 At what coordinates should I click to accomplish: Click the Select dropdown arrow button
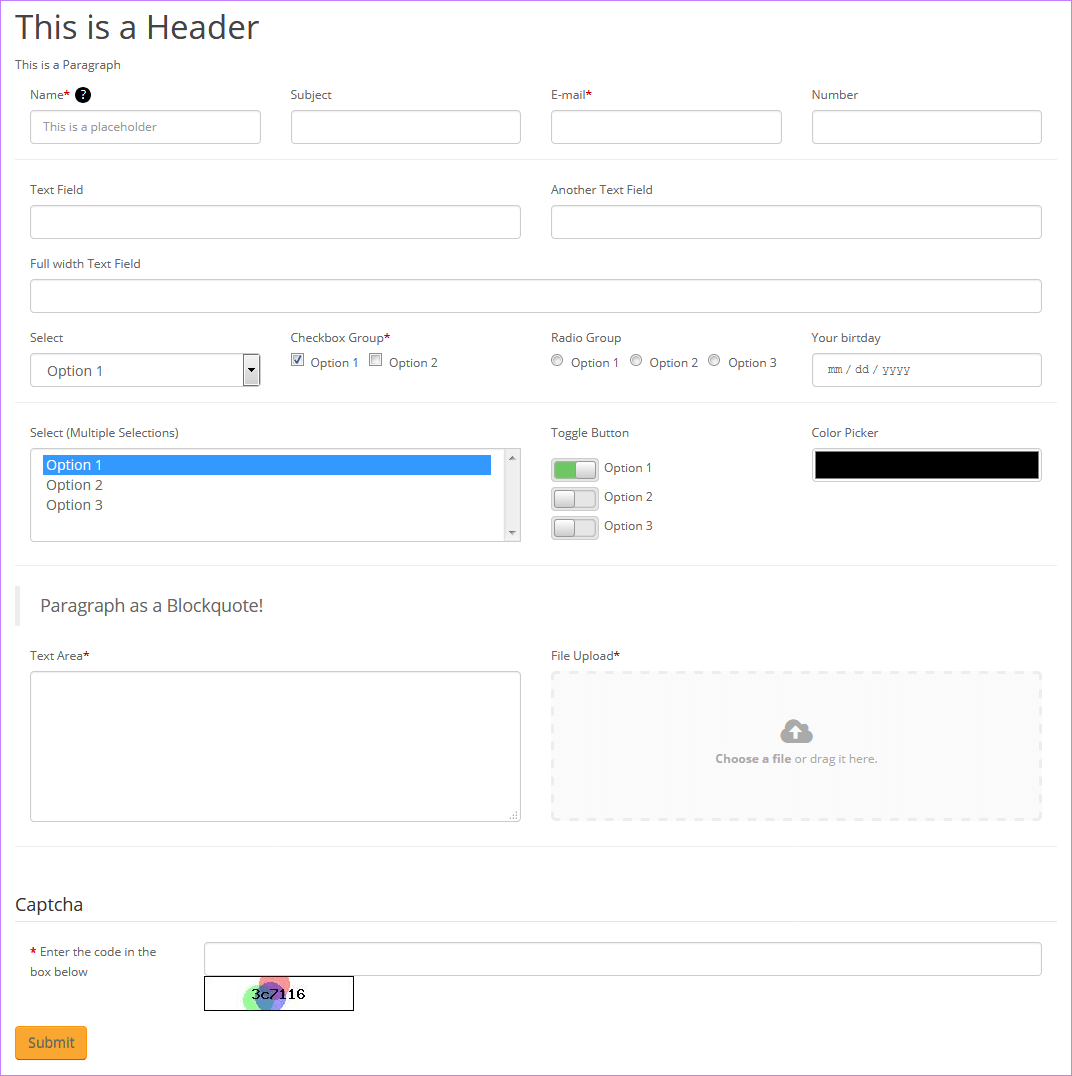point(251,370)
